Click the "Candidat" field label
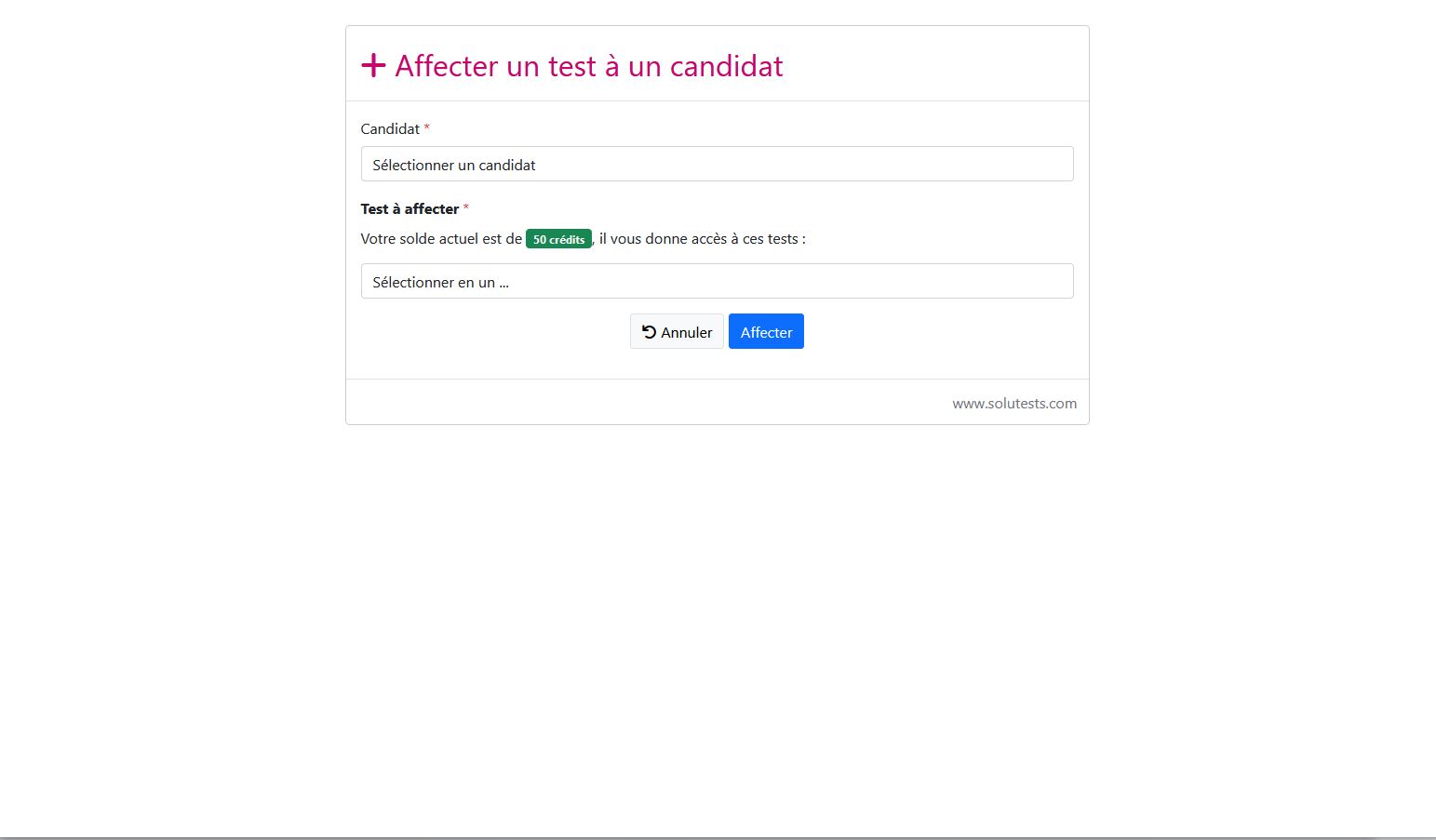The height and width of the screenshot is (840, 1436). point(390,128)
